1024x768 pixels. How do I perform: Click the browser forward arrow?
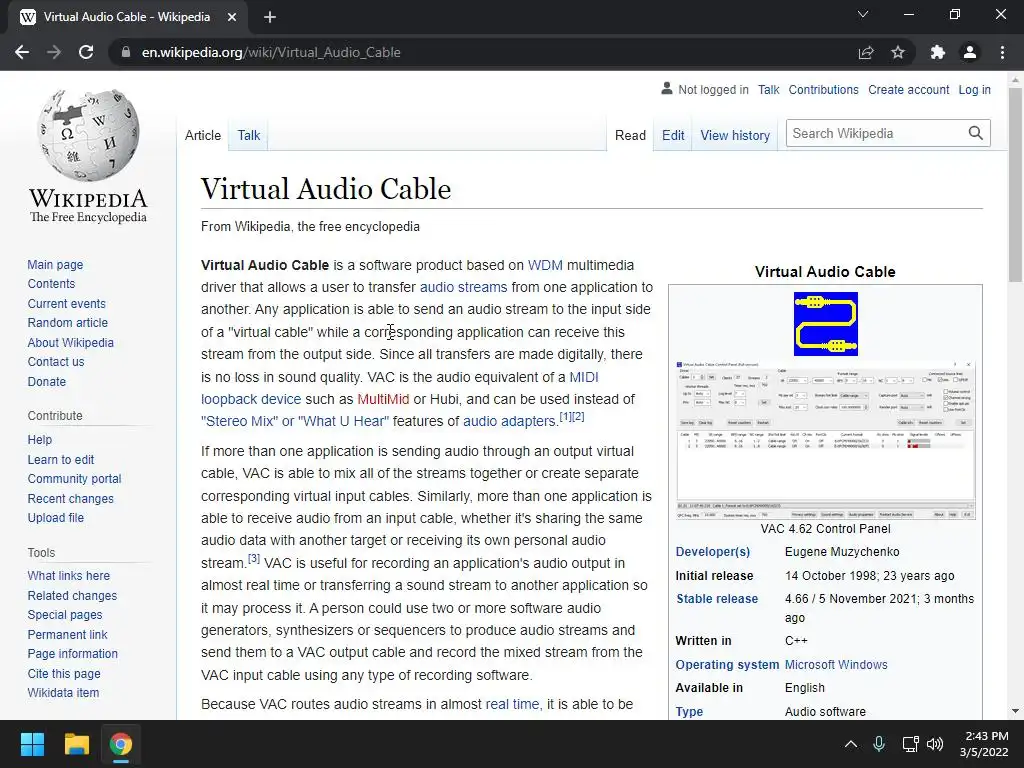click(x=54, y=52)
